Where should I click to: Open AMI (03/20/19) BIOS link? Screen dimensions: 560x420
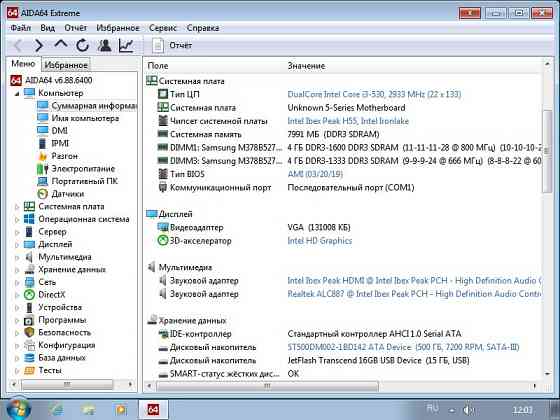(x=315, y=174)
